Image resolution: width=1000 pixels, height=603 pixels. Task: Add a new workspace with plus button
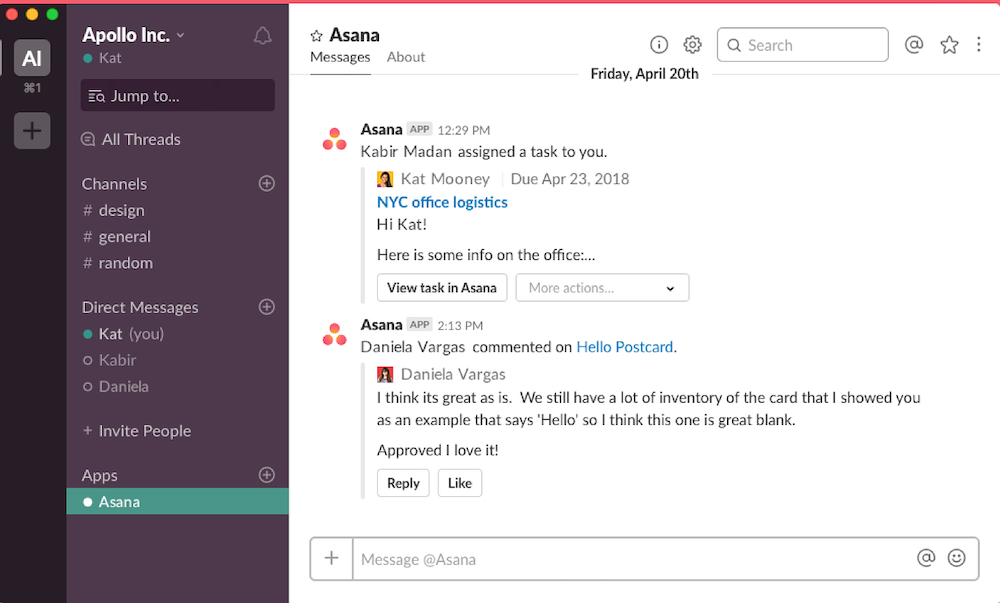32,131
